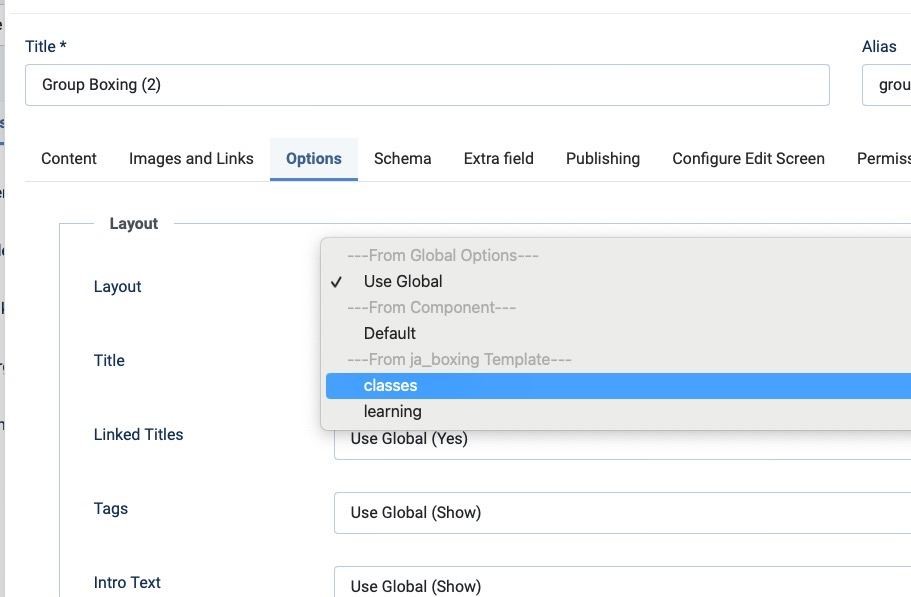Viewport: 911px width, 597px height.
Task: Click the Title input field
Action: click(x=427, y=85)
